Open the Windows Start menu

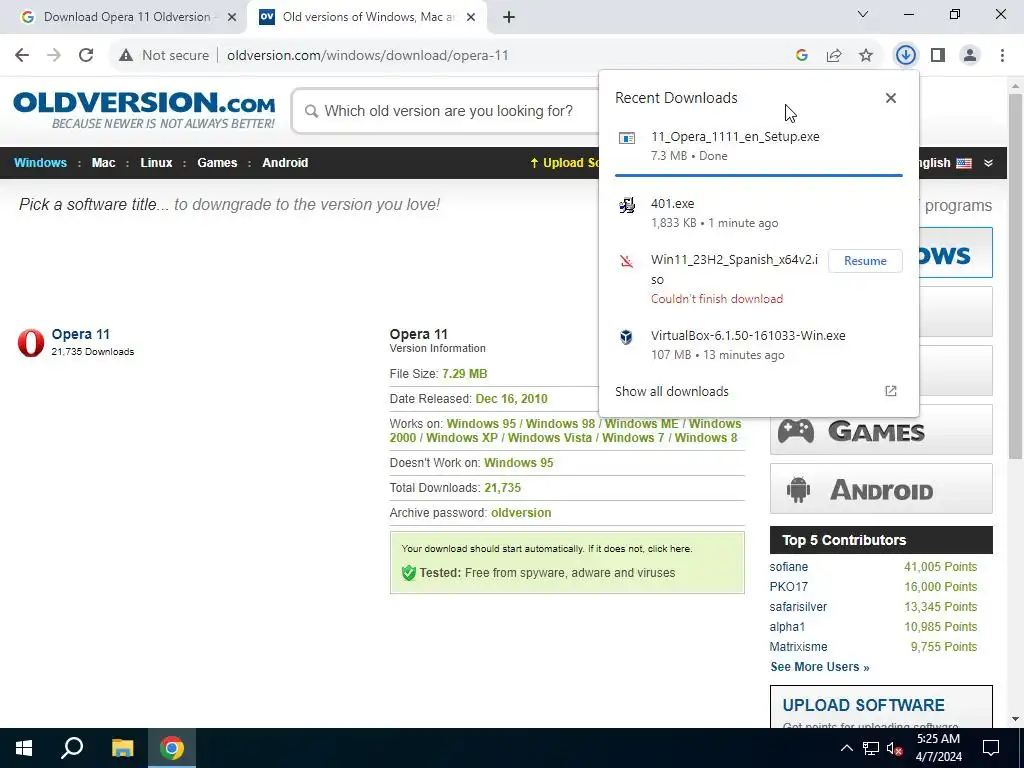[x=24, y=748]
